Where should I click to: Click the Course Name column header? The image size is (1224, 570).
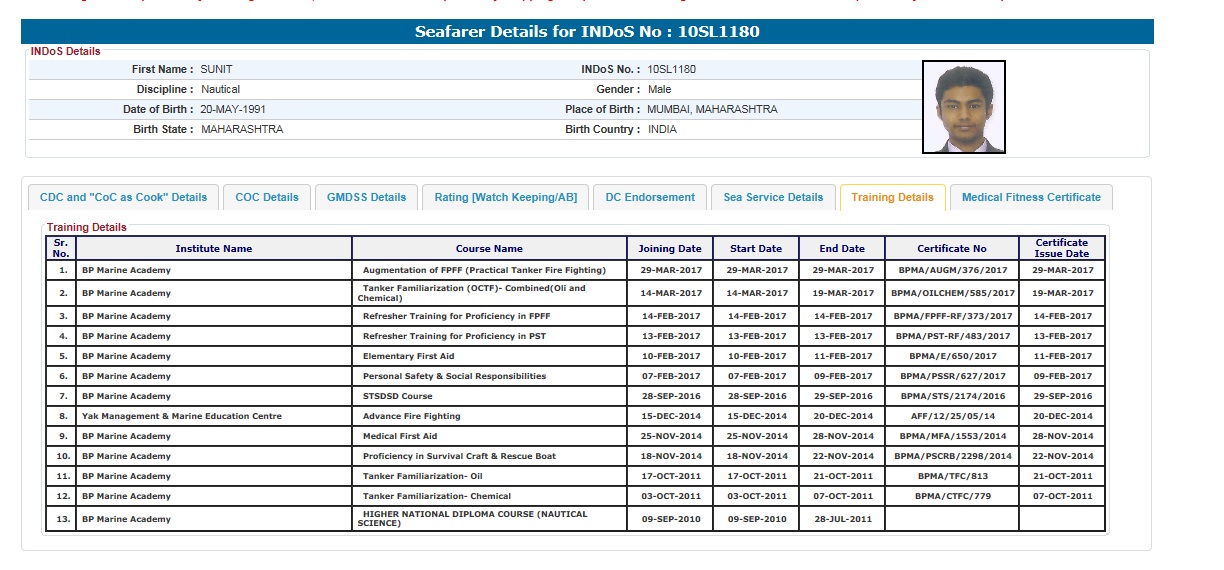(x=489, y=249)
